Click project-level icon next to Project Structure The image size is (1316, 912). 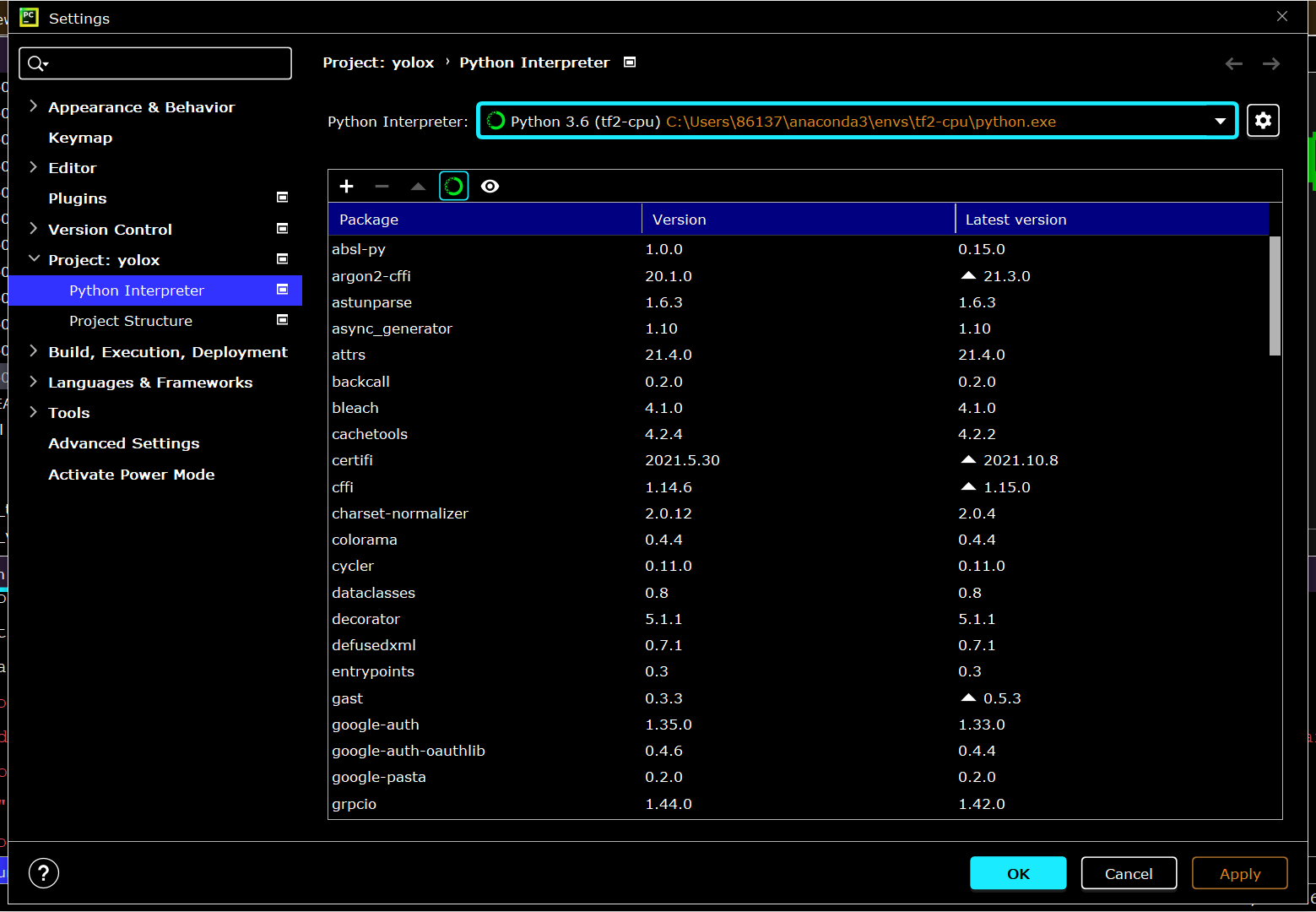click(x=283, y=320)
